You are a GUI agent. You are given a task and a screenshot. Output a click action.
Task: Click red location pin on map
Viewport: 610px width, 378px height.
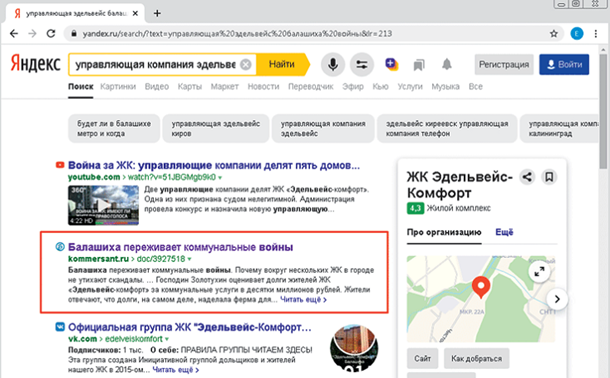[x=481, y=287]
